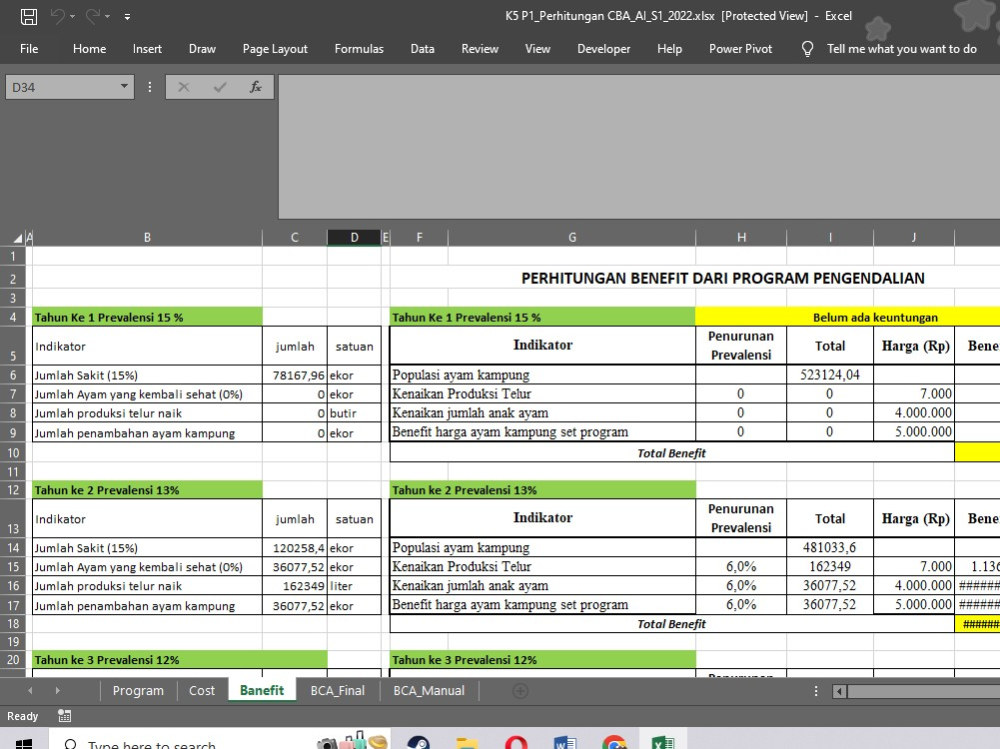Image resolution: width=1000 pixels, height=749 pixels.
Task: Select row 10 header
Action: click(13, 453)
